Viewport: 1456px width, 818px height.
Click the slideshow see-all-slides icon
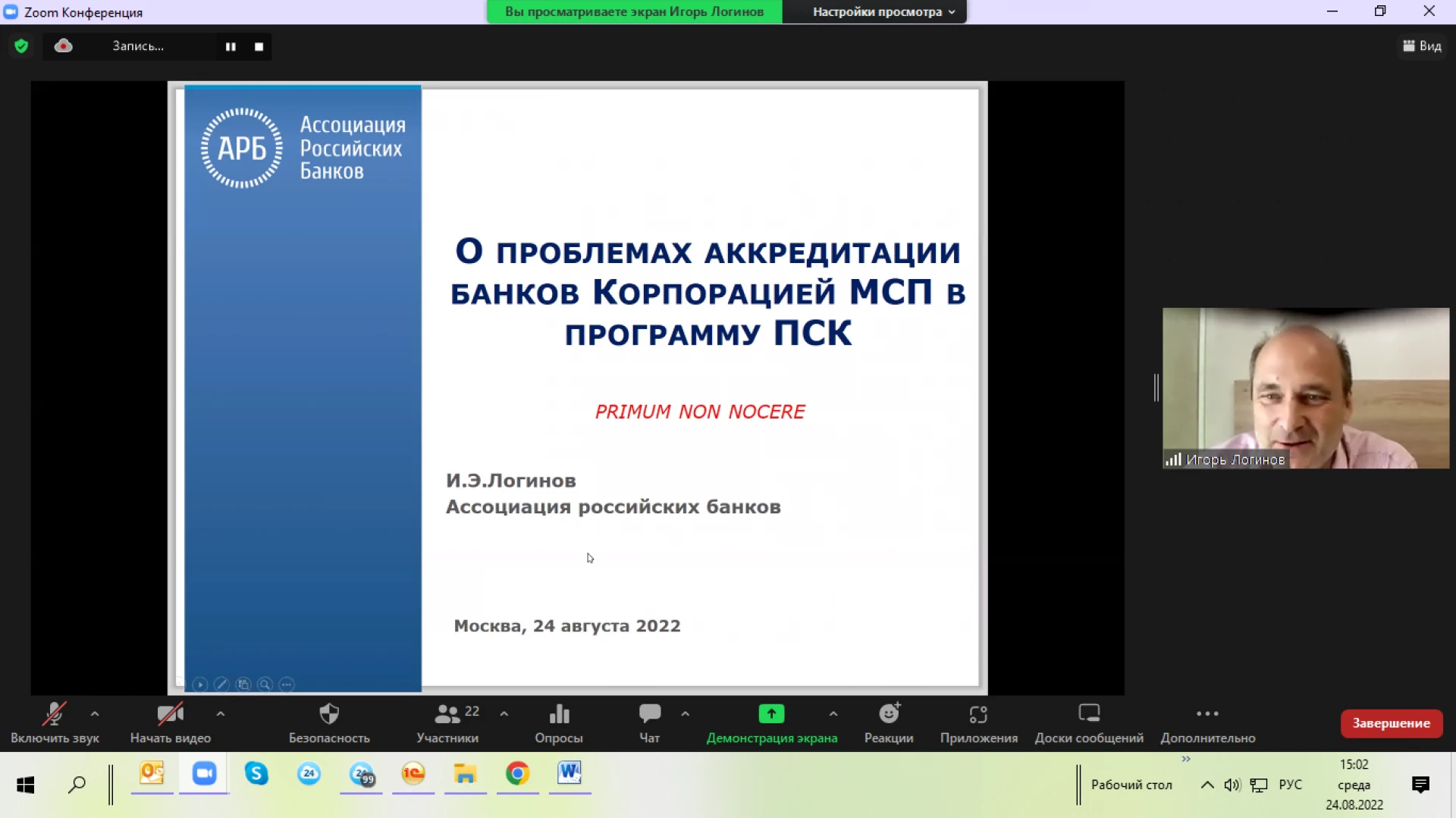[243, 684]
